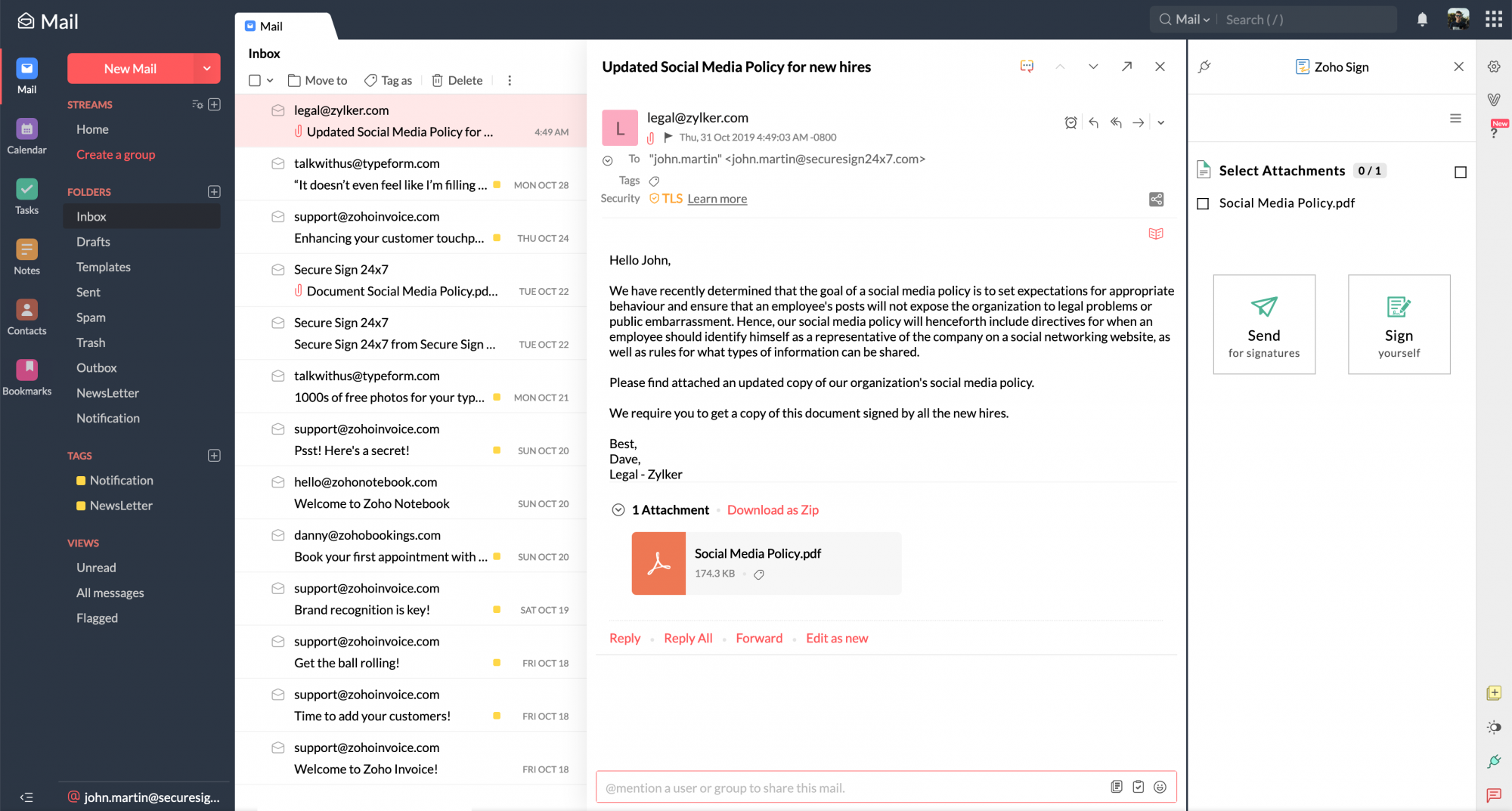1512x811 pixels.
Task: Collapse the left sidebar icon
Action: click(26, 797)
